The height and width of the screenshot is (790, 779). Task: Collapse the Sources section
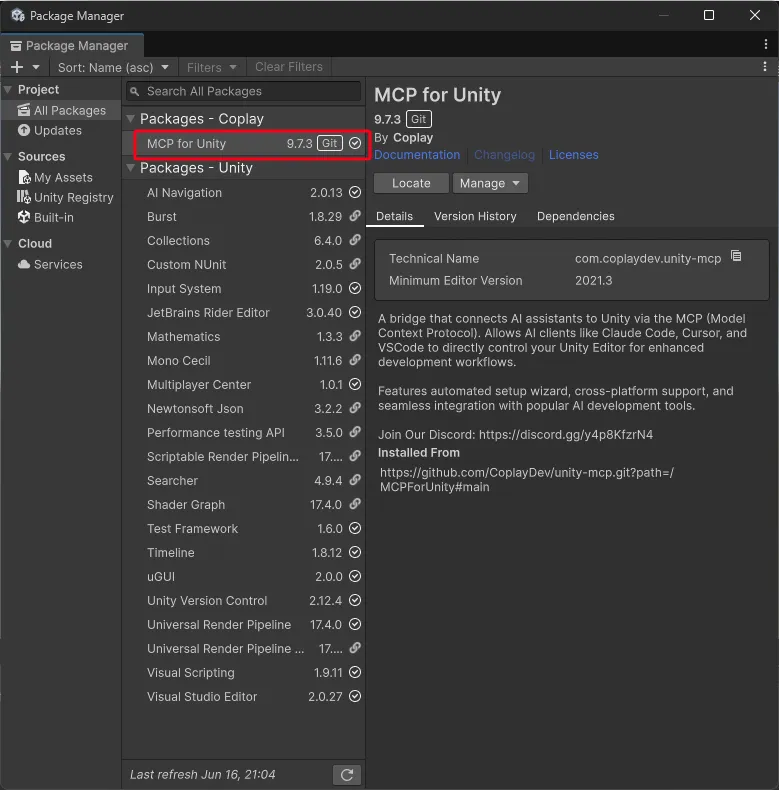tap(8, 157)
